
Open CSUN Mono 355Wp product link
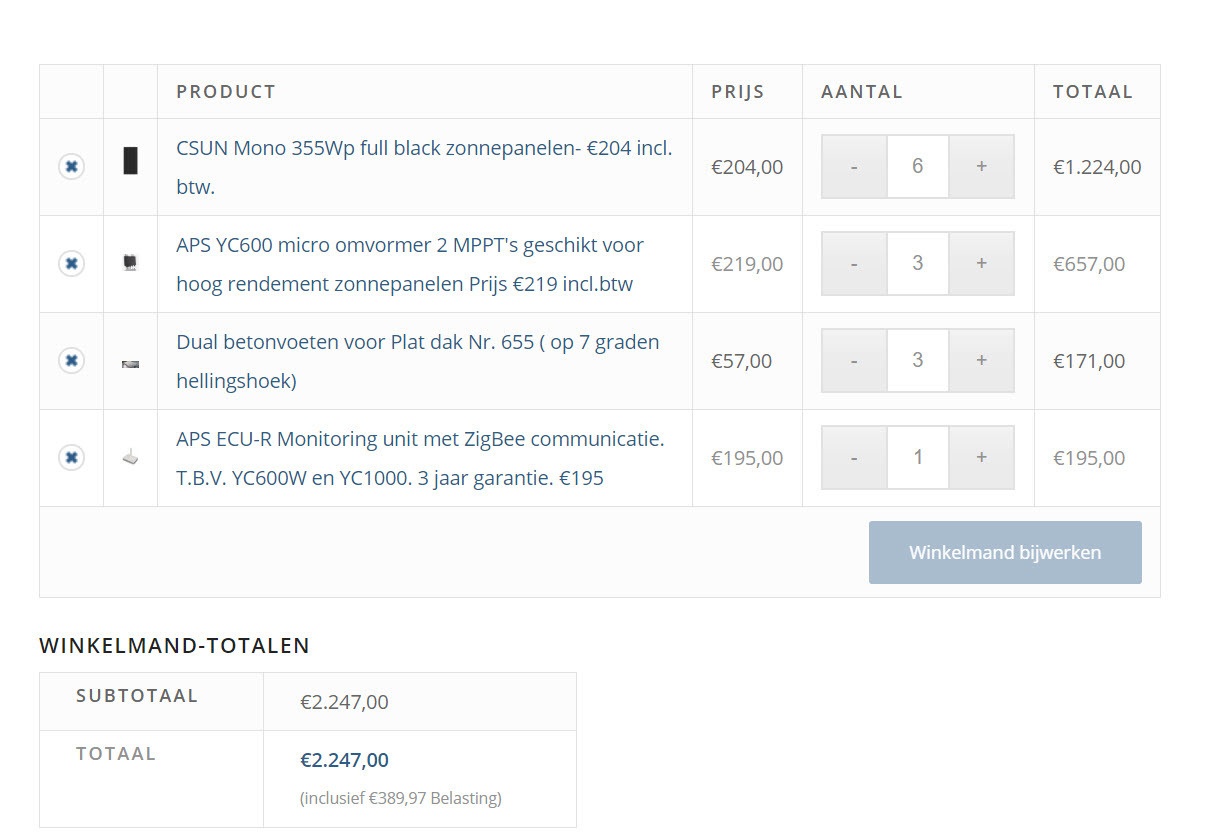tap(423, 148)
